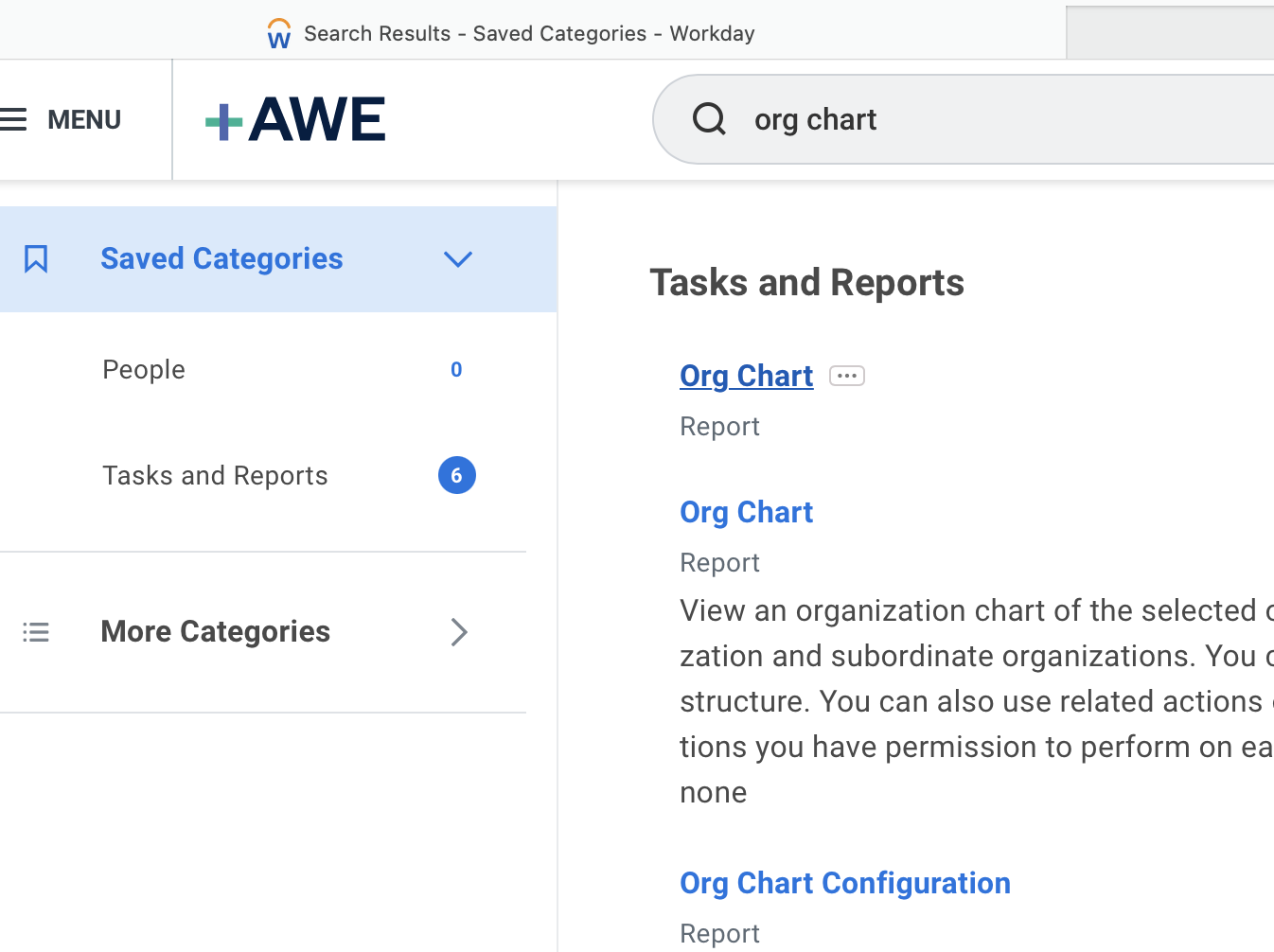Click the blue badge showing 6 results

coord(457,475)
